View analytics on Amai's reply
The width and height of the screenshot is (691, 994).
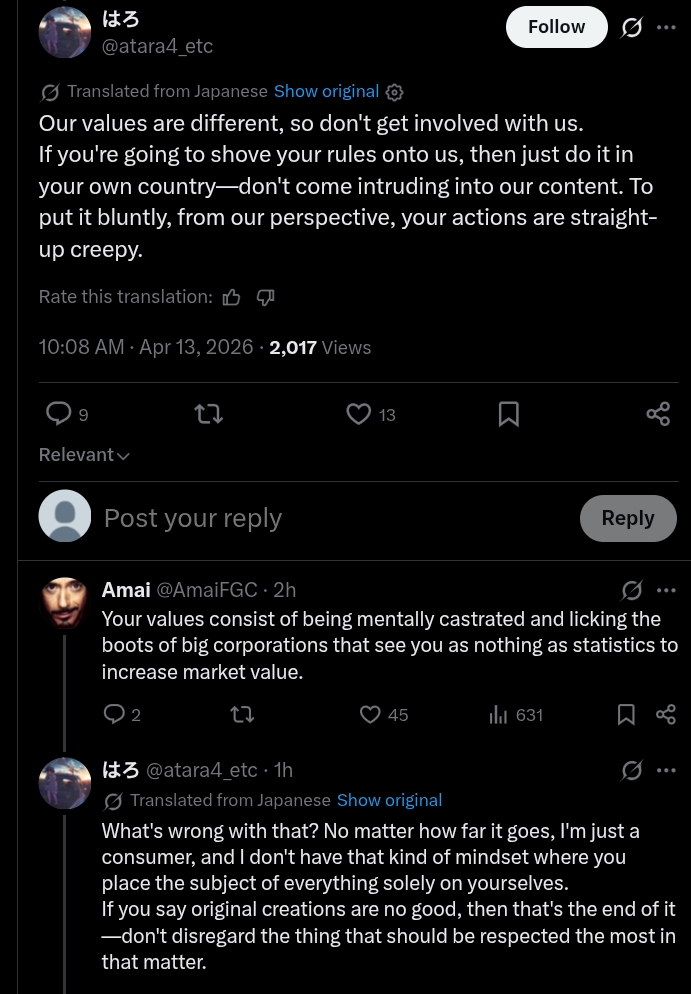[498, 714]
